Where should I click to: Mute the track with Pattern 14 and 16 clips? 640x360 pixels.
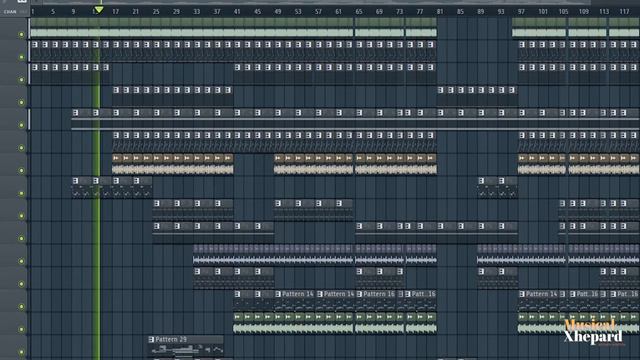tap(22, 307)
